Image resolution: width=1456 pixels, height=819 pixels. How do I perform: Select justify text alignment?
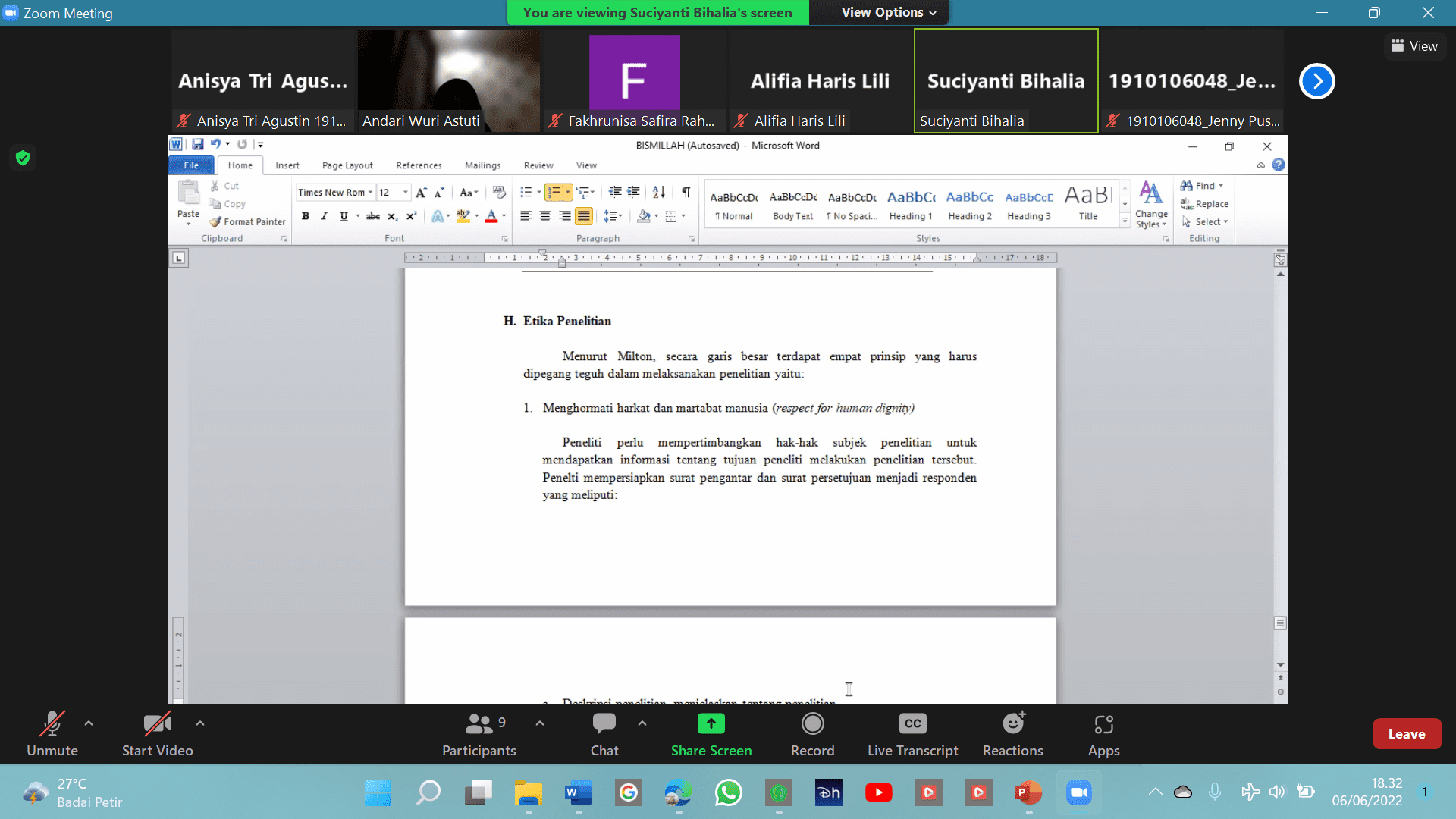click(584, 216)
